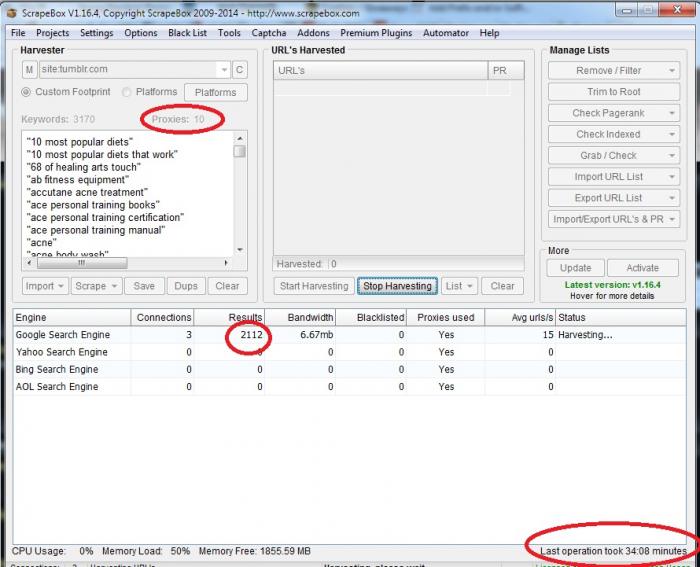The height and width of the screenshot is (567, 700).
Task: Click the Trim to Root button
Action: (614, 92)
